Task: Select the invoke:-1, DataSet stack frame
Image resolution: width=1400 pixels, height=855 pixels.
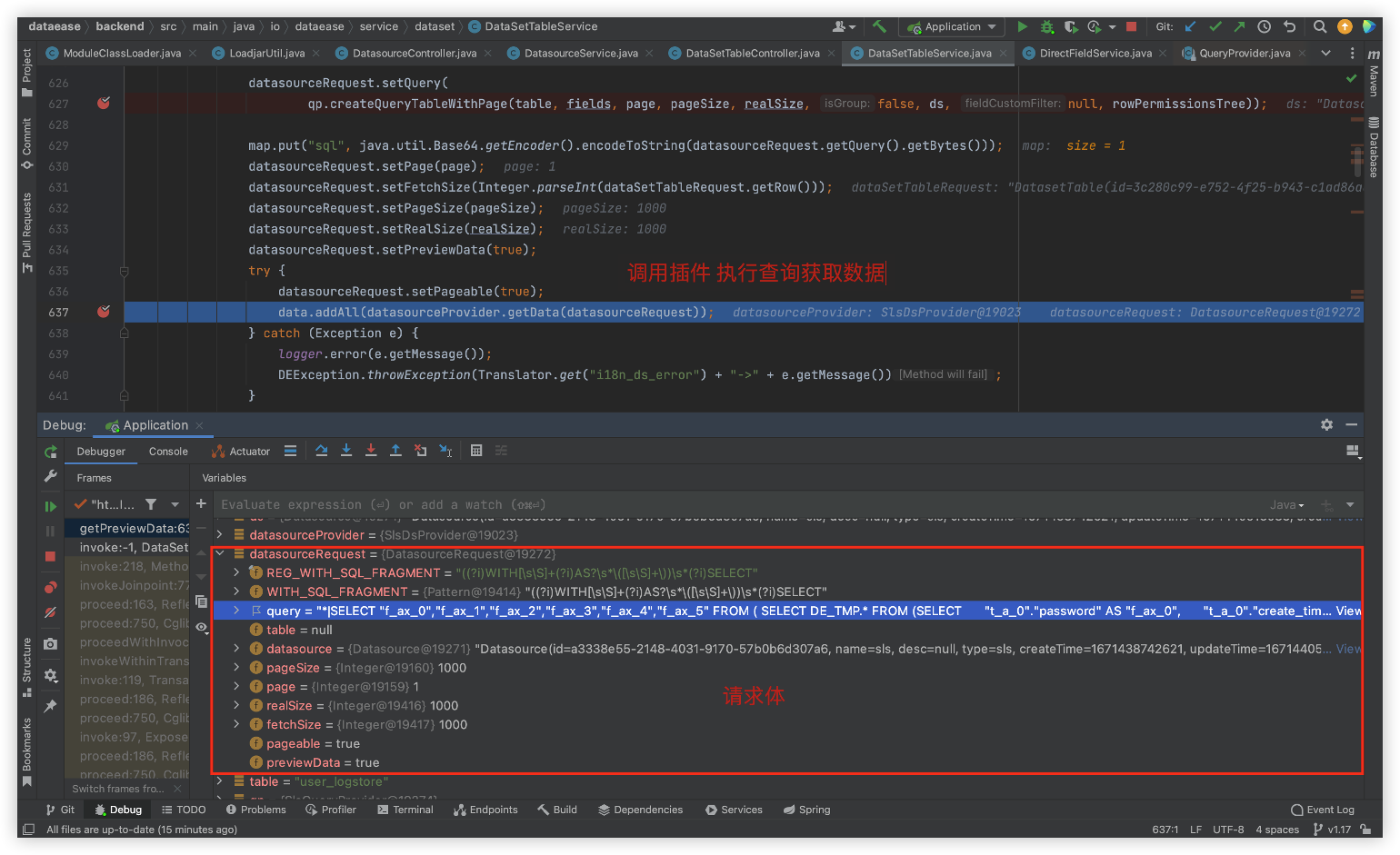Action: (x=135, y=547)
